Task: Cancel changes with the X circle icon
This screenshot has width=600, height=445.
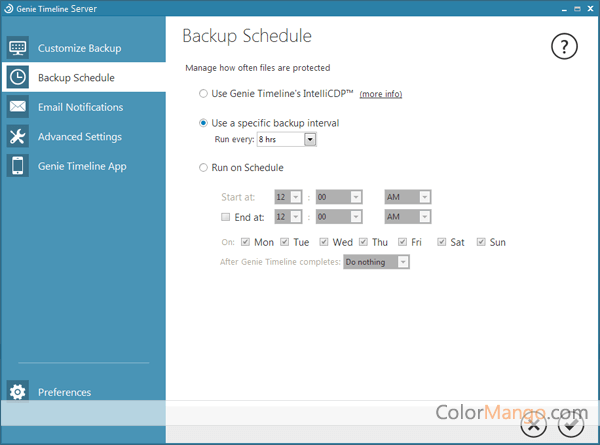Action: click(535, 424)
